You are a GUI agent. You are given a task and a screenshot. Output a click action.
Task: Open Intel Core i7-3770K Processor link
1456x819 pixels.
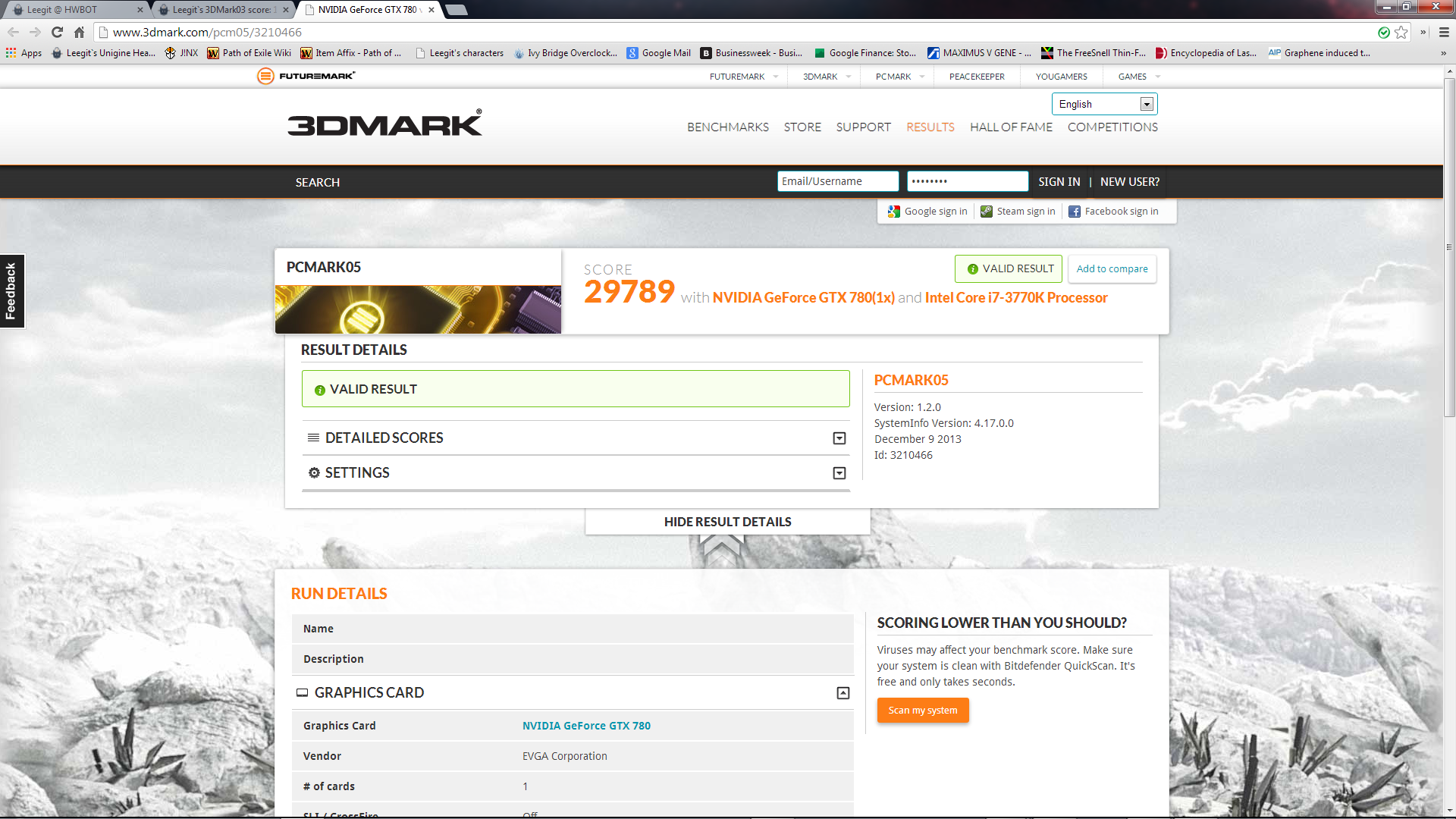(1016, 298)
